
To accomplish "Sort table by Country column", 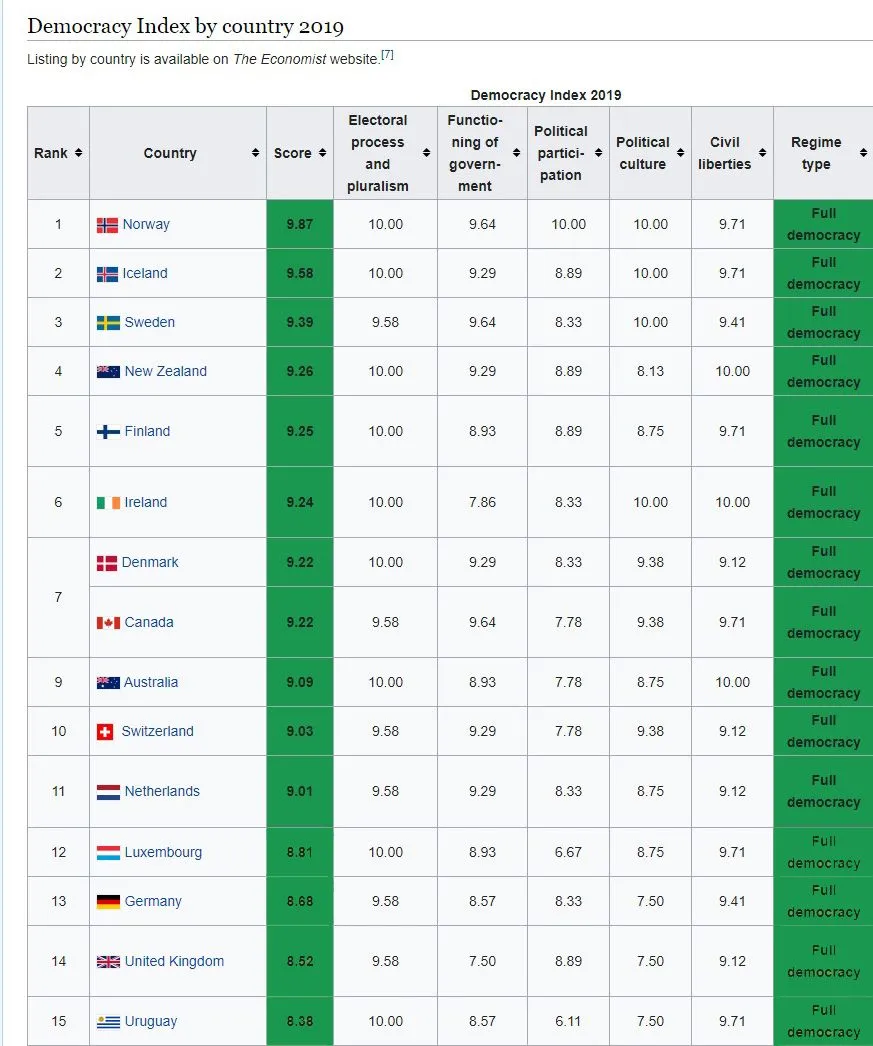I will click(x=255, y=153).
